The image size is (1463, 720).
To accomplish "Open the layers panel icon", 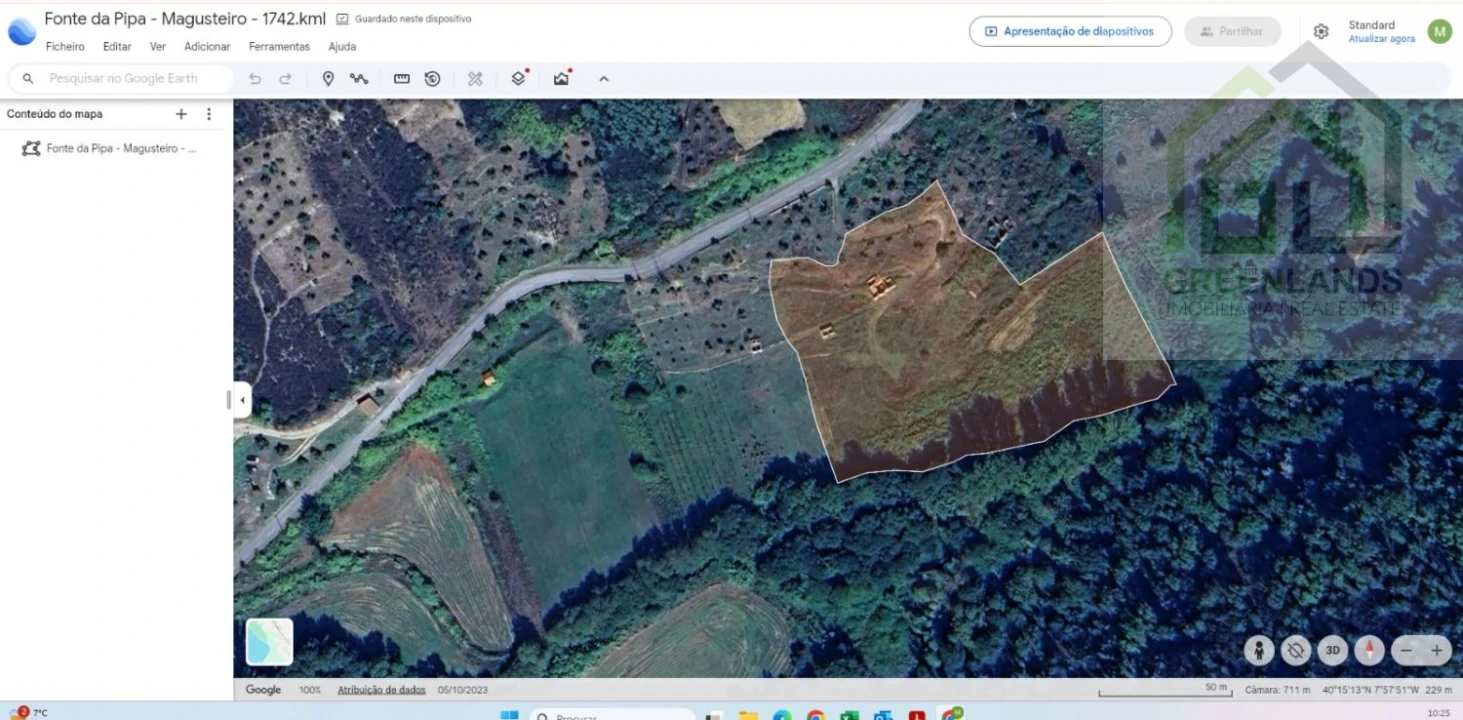I will coord(518,78).
